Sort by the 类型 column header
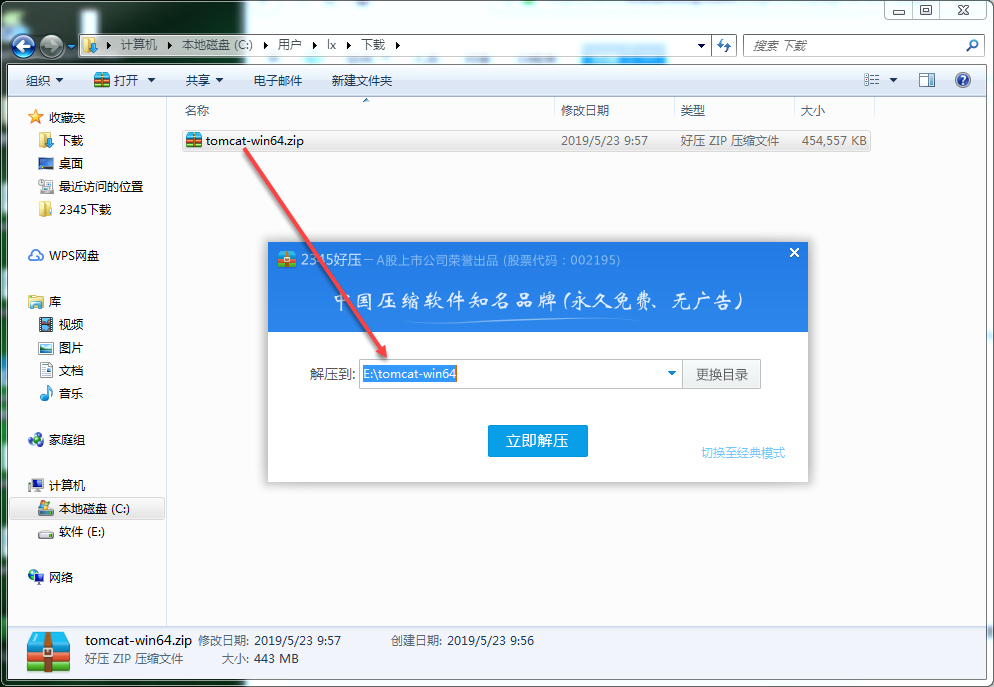Viewport: 994px width, 687px height. point(692,110)
